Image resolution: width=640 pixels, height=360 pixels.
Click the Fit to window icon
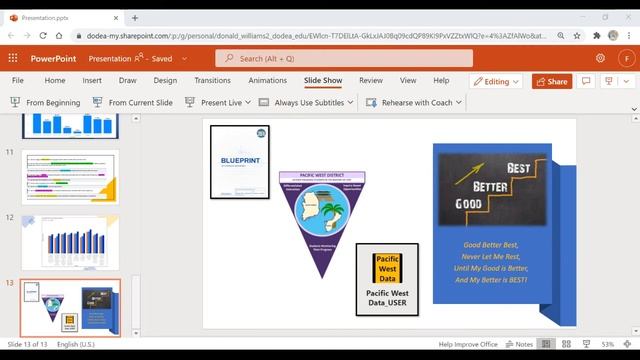[x=628, y=344]
